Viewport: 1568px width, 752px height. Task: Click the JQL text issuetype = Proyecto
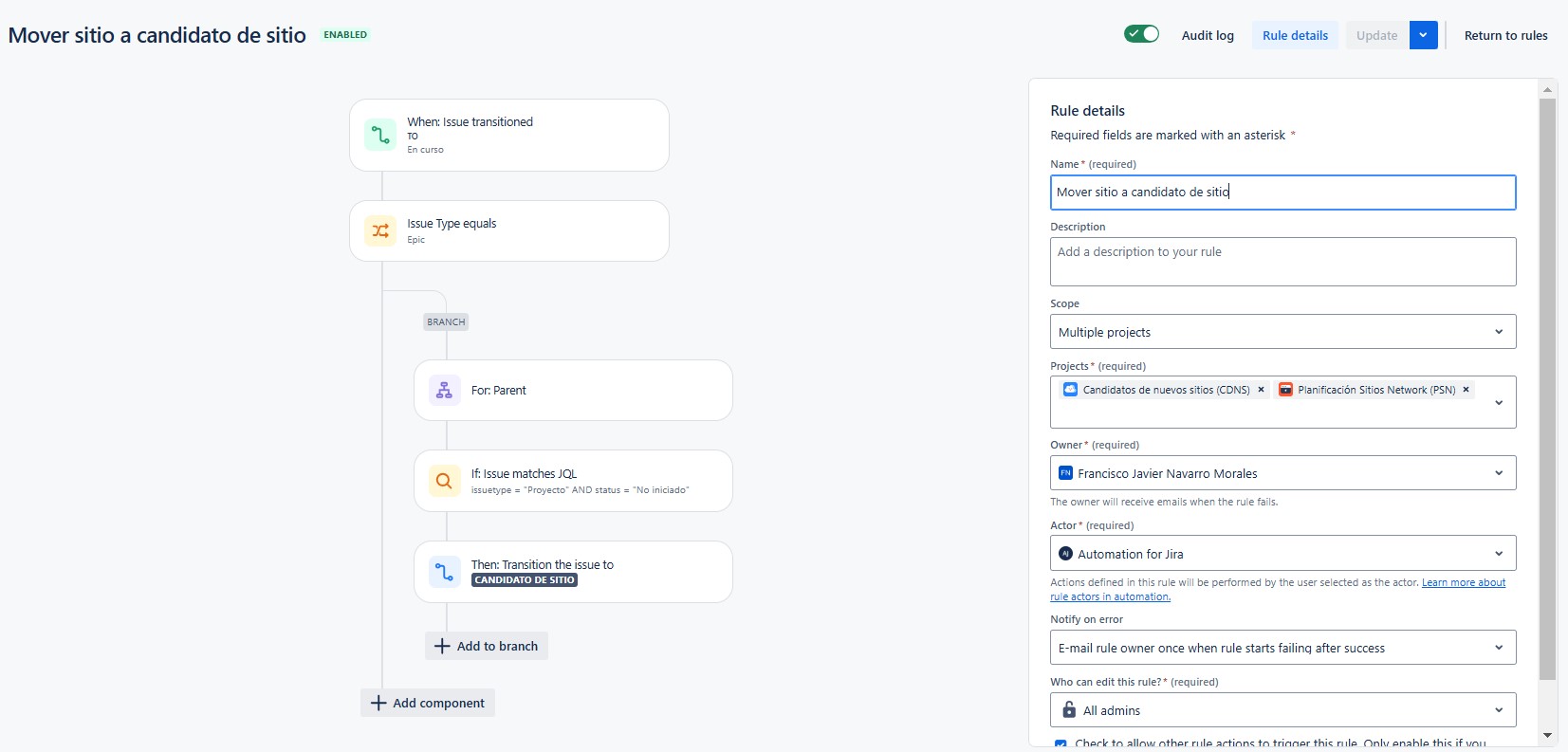(581, 490)
